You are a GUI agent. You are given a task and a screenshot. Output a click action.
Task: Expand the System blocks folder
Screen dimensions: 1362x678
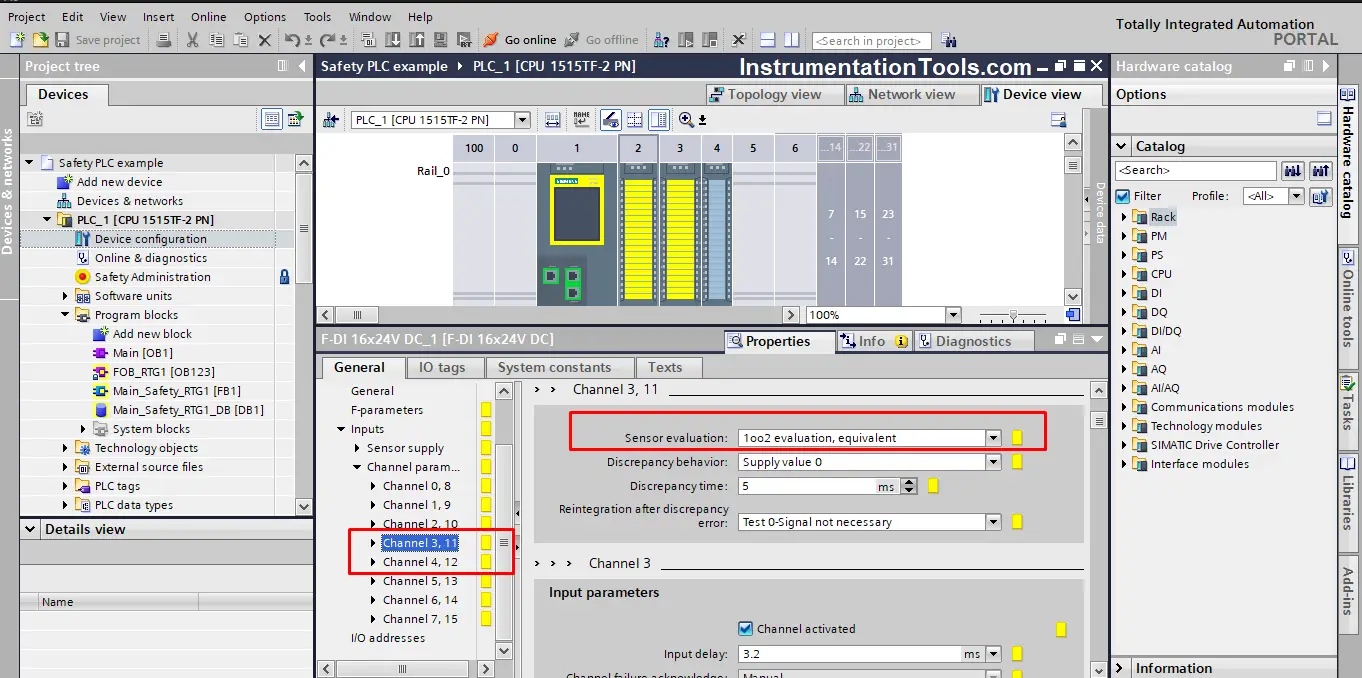[84, 429]
